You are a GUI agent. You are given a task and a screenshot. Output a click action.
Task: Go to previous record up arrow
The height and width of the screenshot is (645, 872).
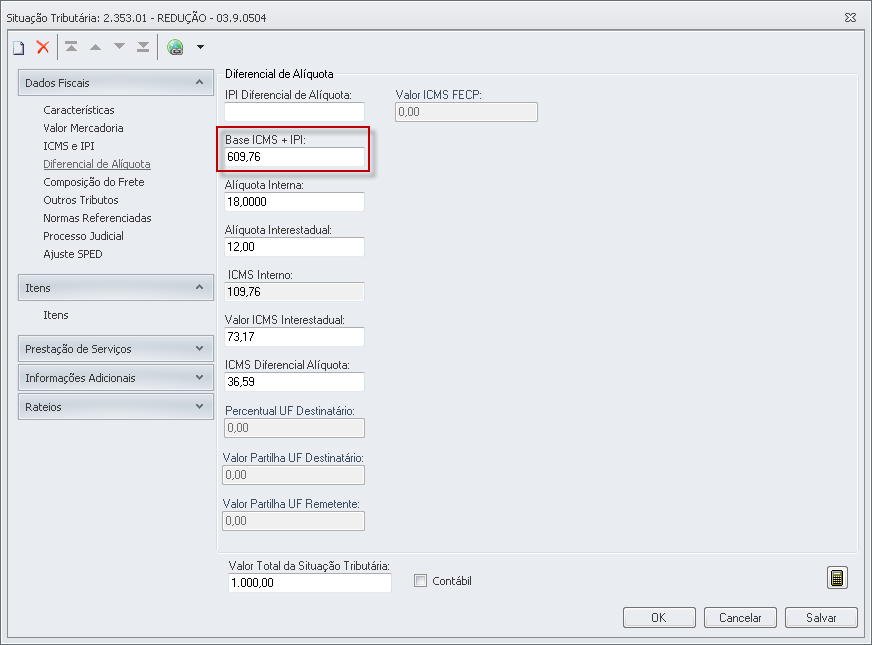(96, 47)
